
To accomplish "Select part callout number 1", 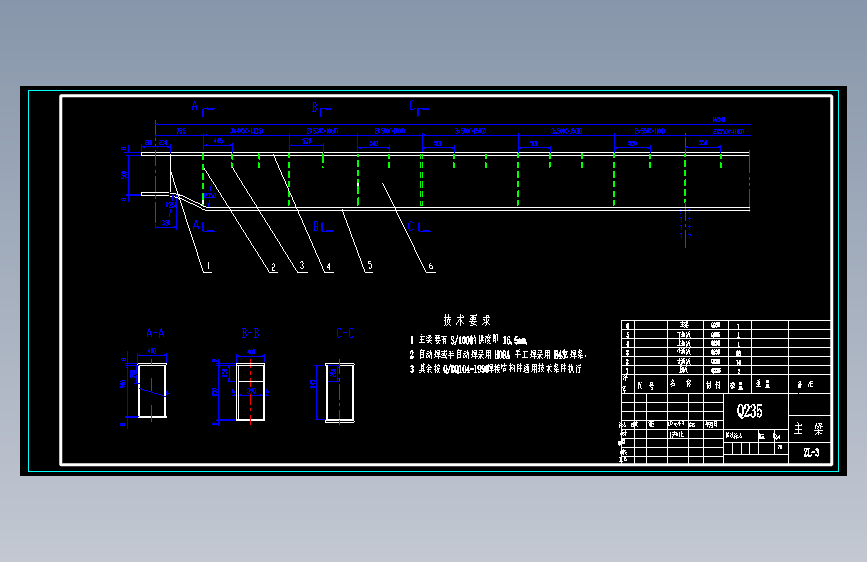I will pos(208,267).
